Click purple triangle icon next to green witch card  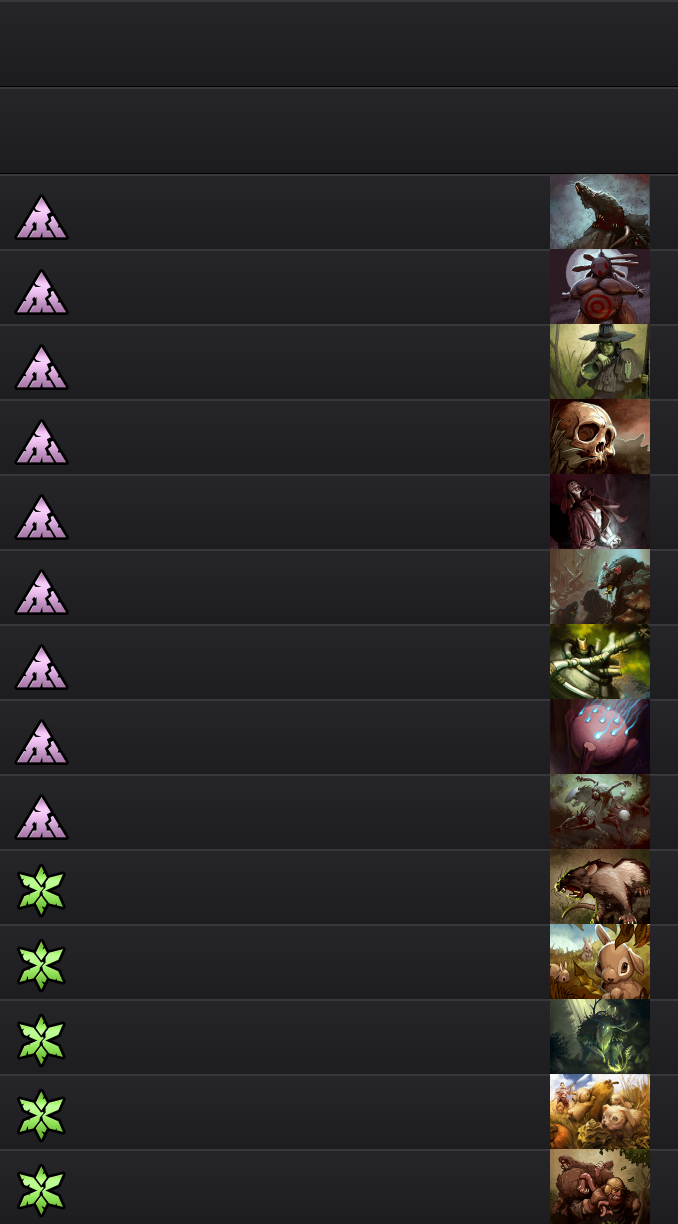pos(41,367)
